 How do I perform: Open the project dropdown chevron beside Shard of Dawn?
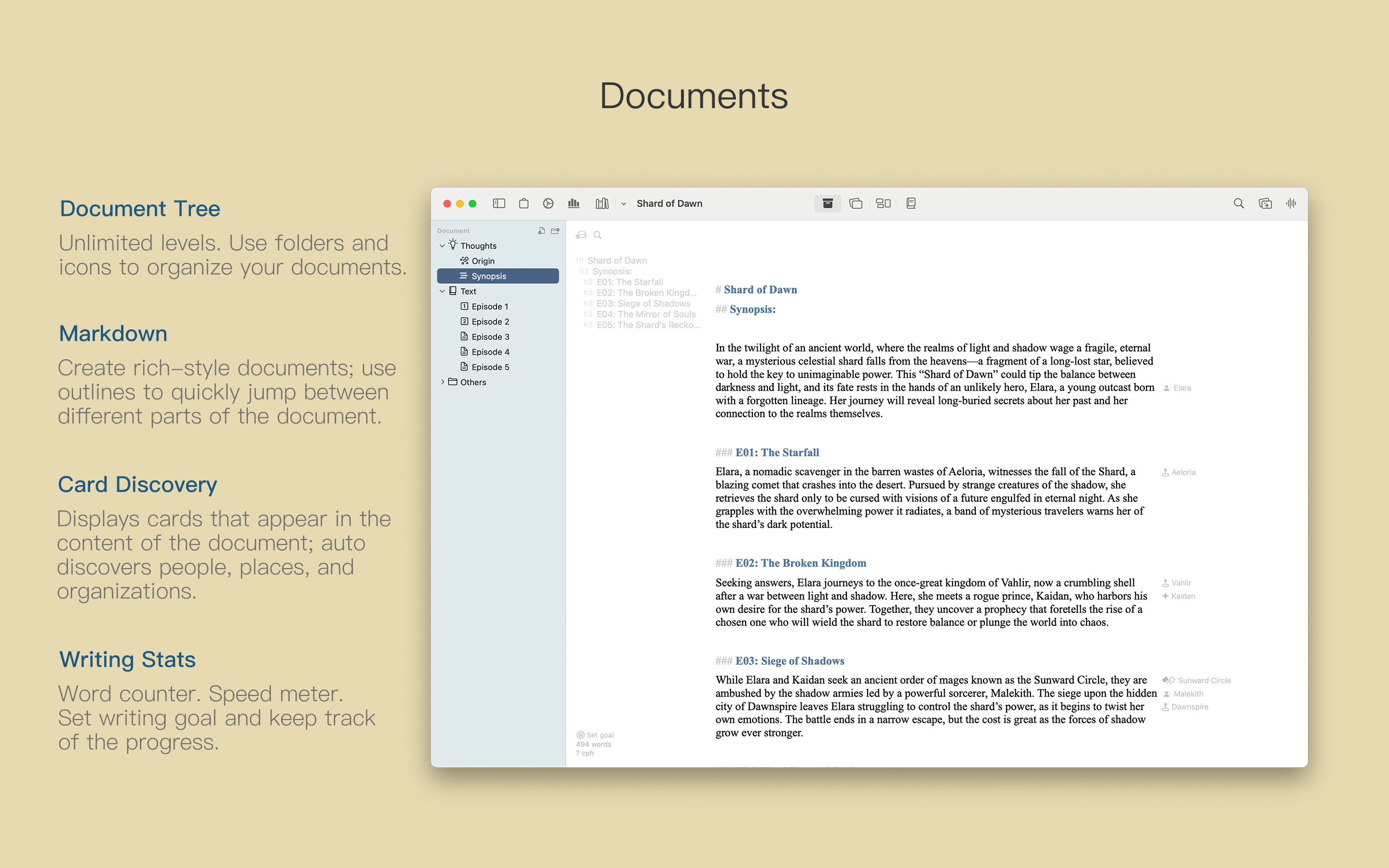point(623,204)
